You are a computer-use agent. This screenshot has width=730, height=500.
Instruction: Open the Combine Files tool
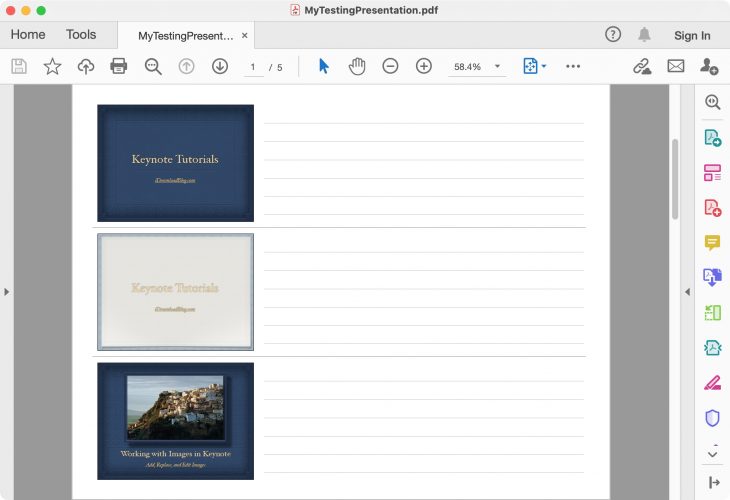click(x=712, y=277)
